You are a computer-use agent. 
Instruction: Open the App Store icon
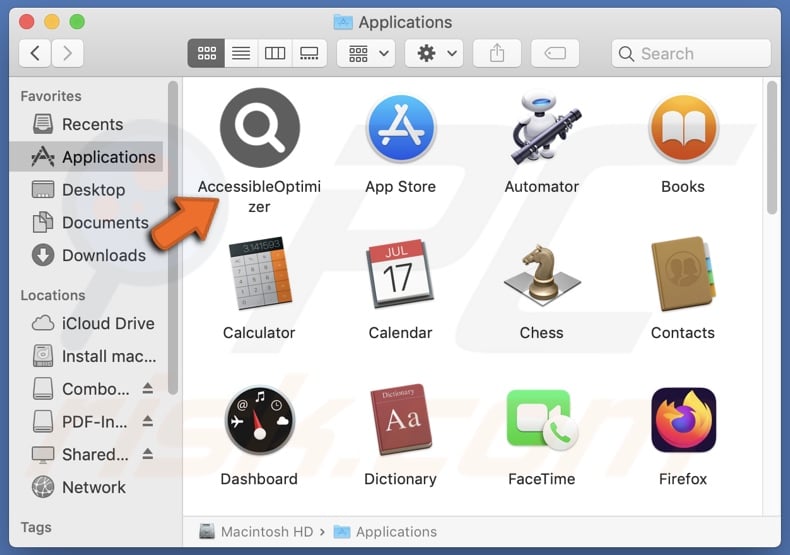401,128
